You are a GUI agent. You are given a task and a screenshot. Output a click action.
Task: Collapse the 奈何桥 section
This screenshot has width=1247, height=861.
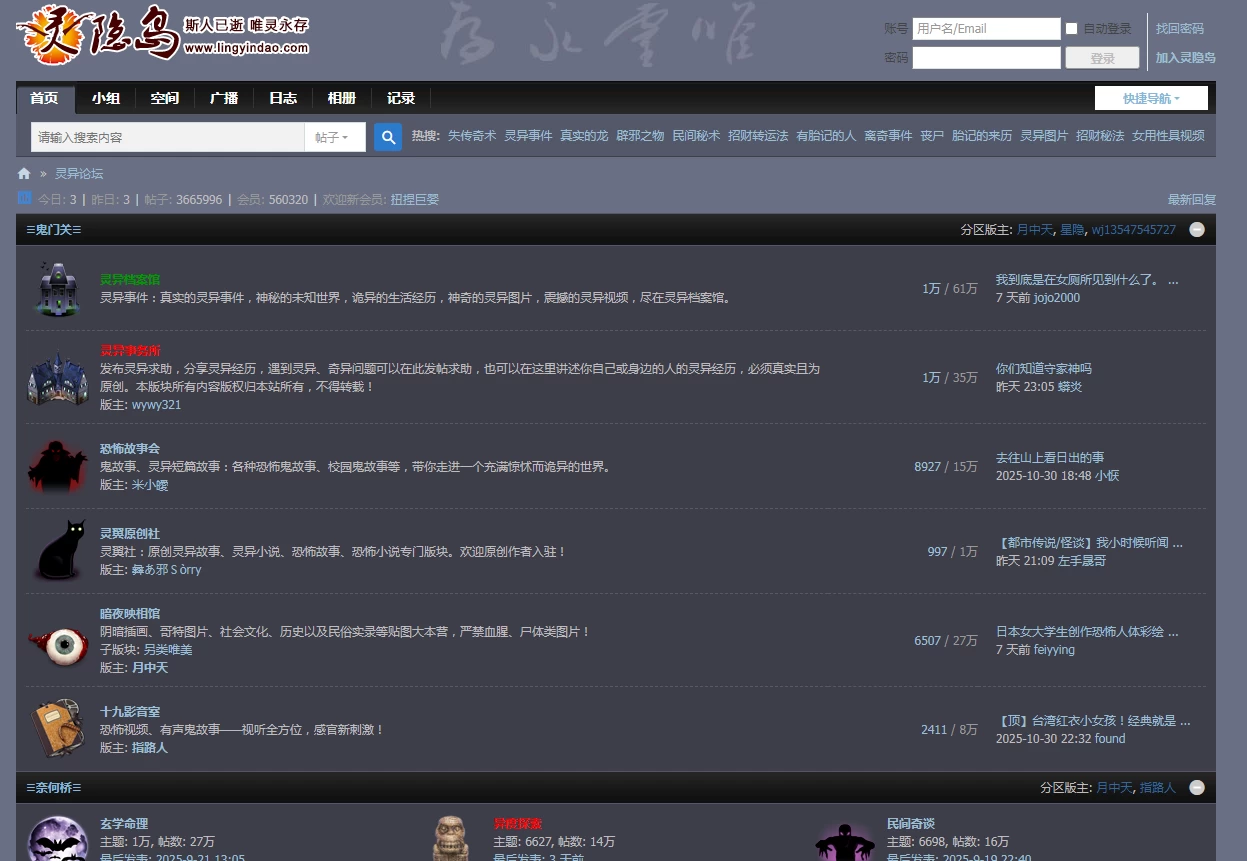coord(1197,788)
